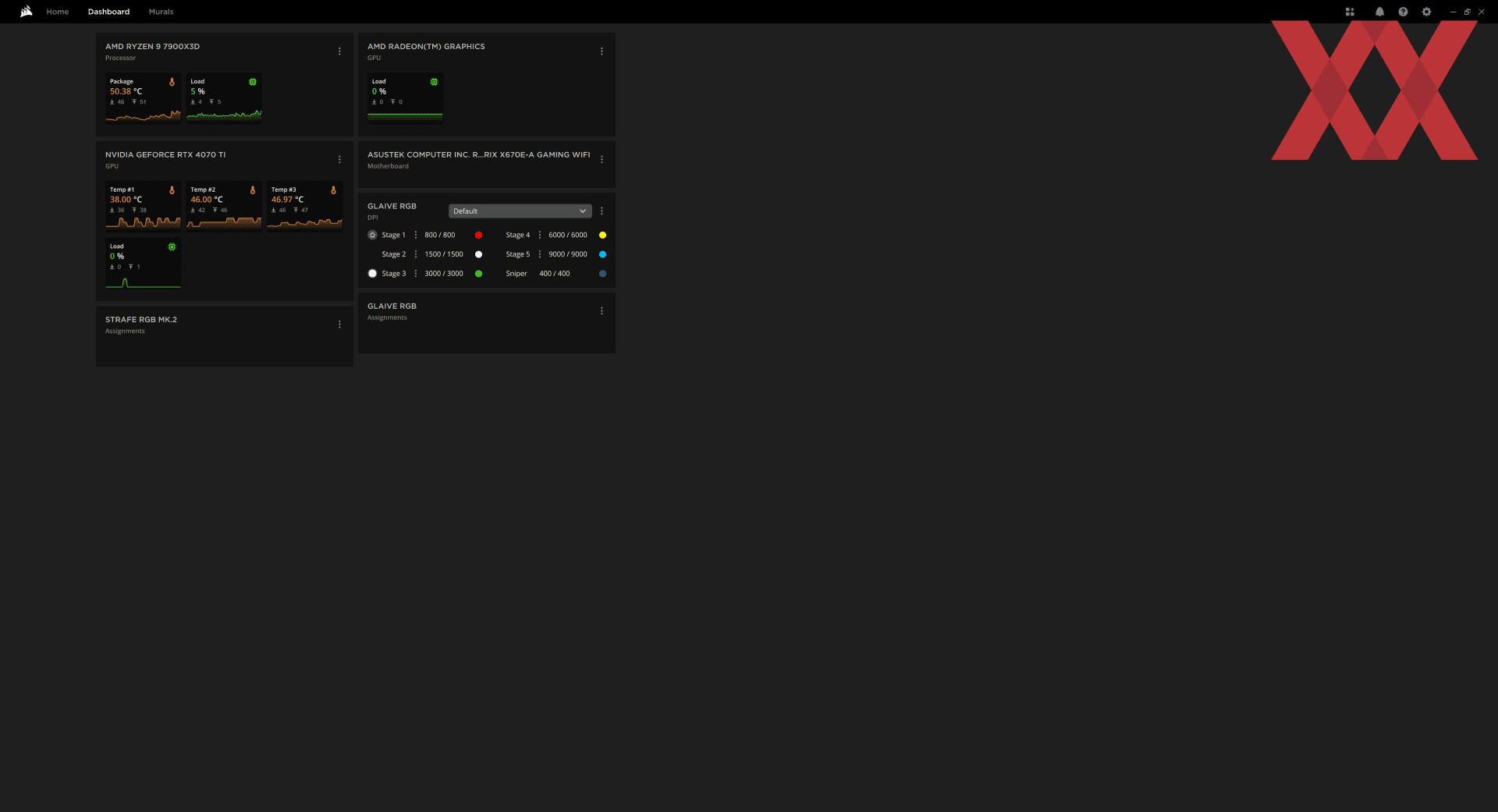
Task: Click the 6000 / 6000 DPI value
Action: point(567,235)
